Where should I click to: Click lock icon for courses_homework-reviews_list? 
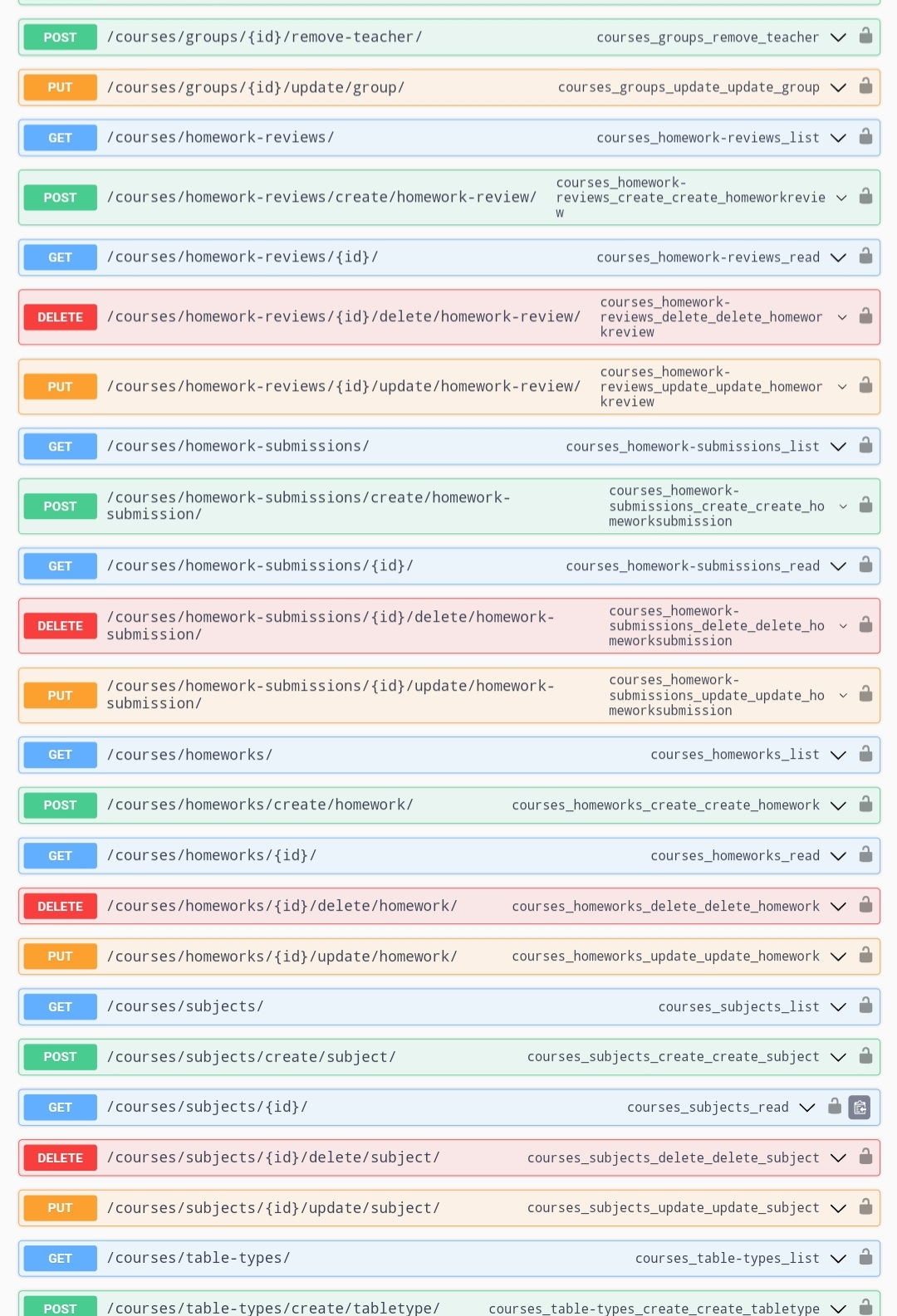865,137
